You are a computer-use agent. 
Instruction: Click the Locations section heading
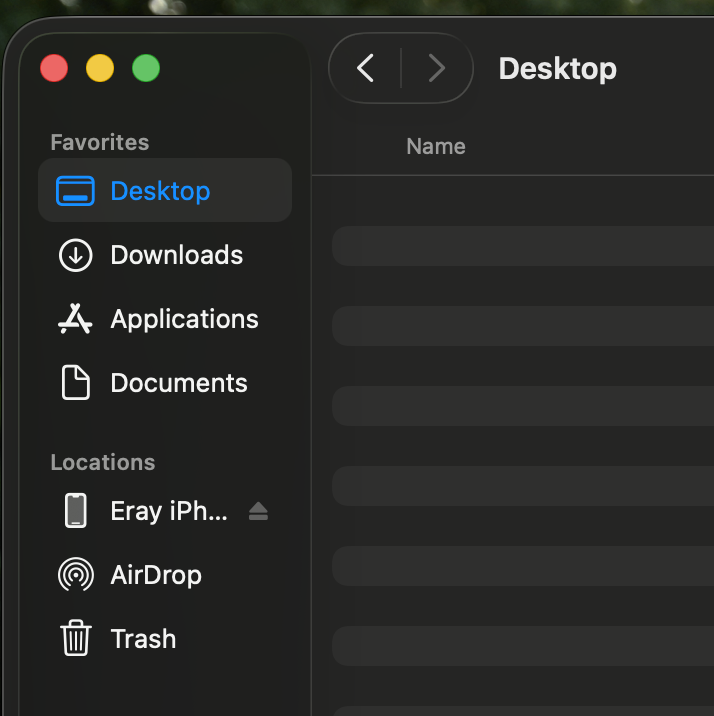pos(103,462)
